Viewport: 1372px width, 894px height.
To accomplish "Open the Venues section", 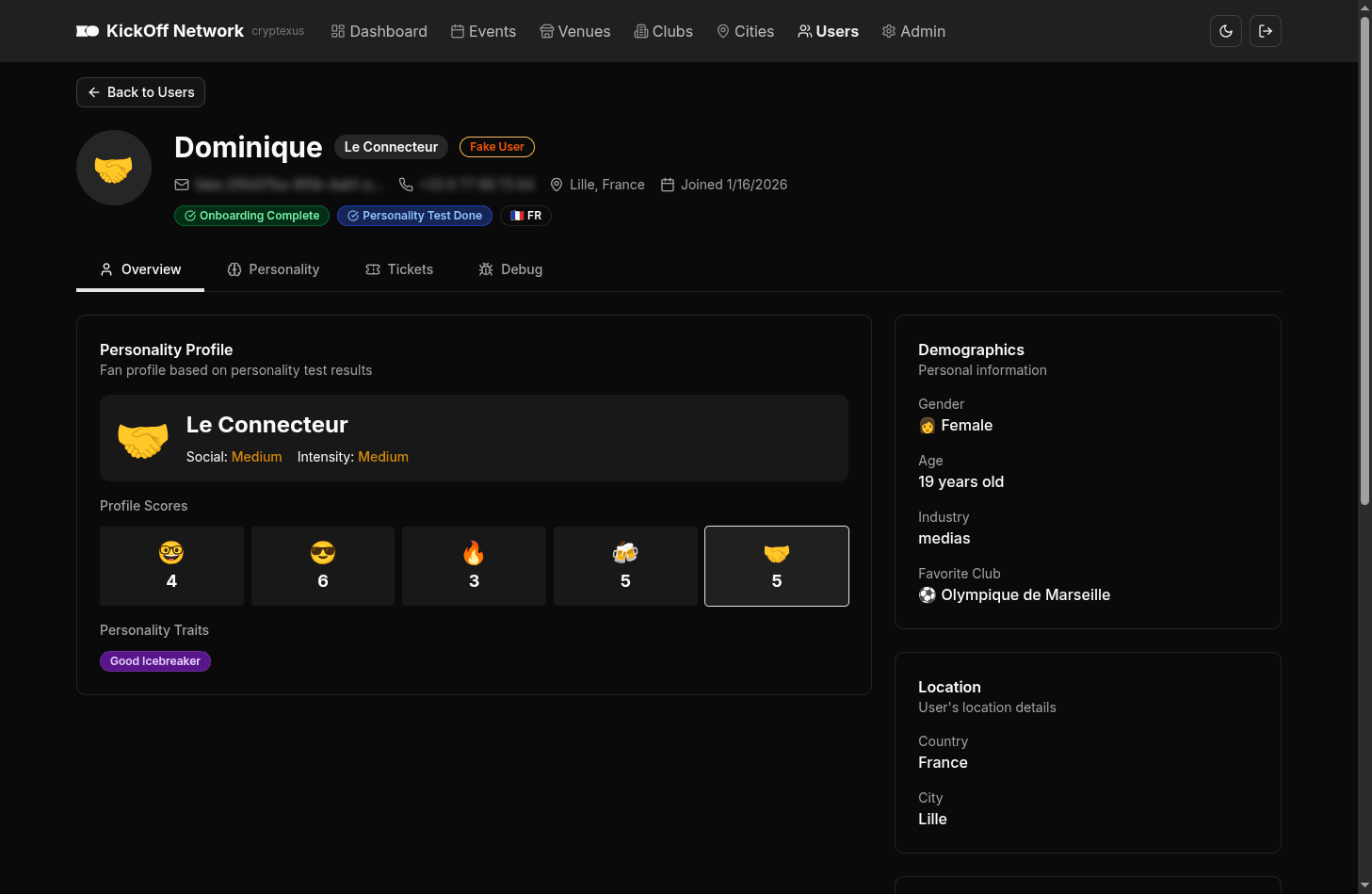I will (574, 31).
